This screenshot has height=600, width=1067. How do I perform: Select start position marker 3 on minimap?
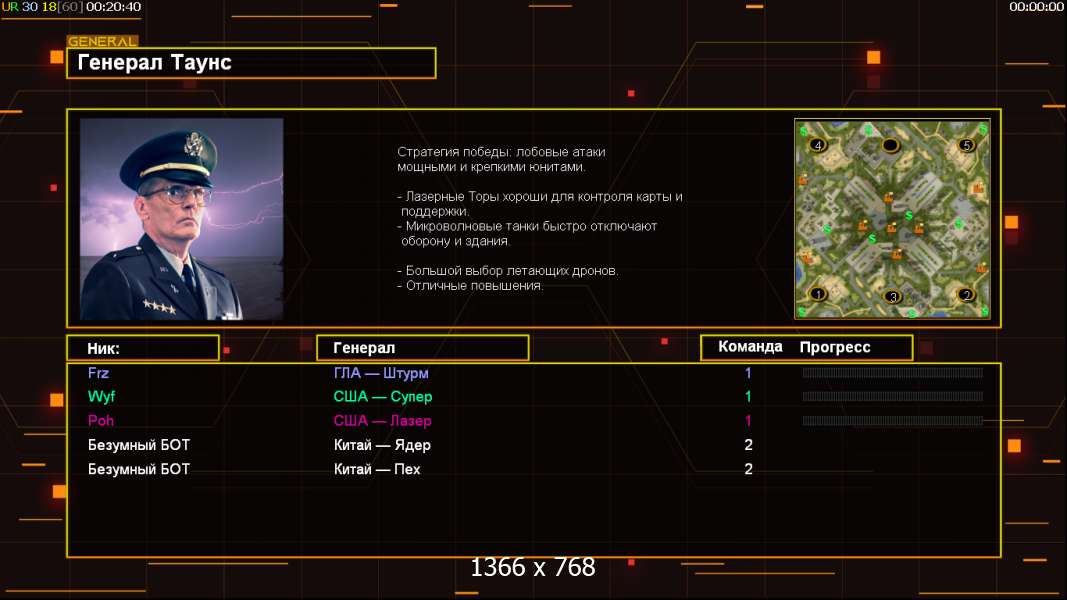pyautogui.click(x=893, y=297)
